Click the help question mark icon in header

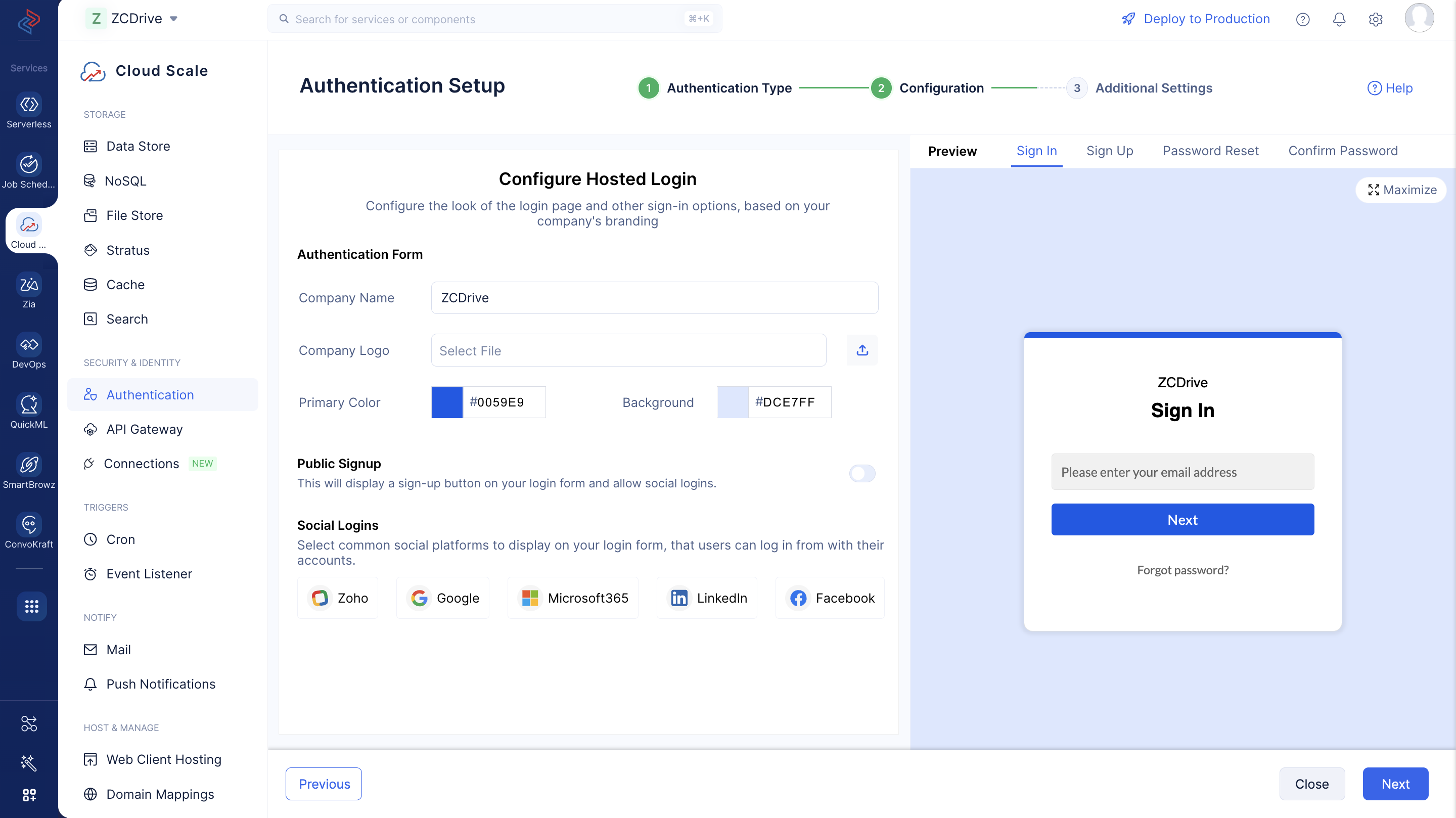[x=1303, y=19]
